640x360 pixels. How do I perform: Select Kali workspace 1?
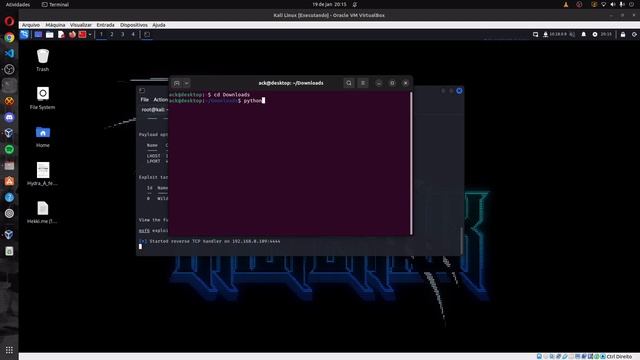click(x=101, y=35)
